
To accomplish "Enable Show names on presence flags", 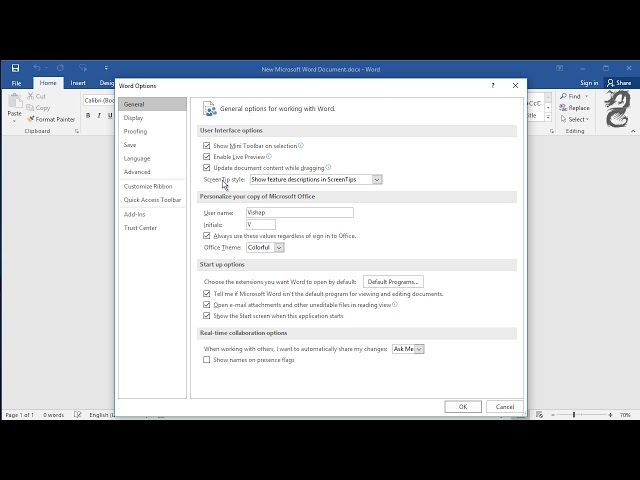I will click(207, 360).
